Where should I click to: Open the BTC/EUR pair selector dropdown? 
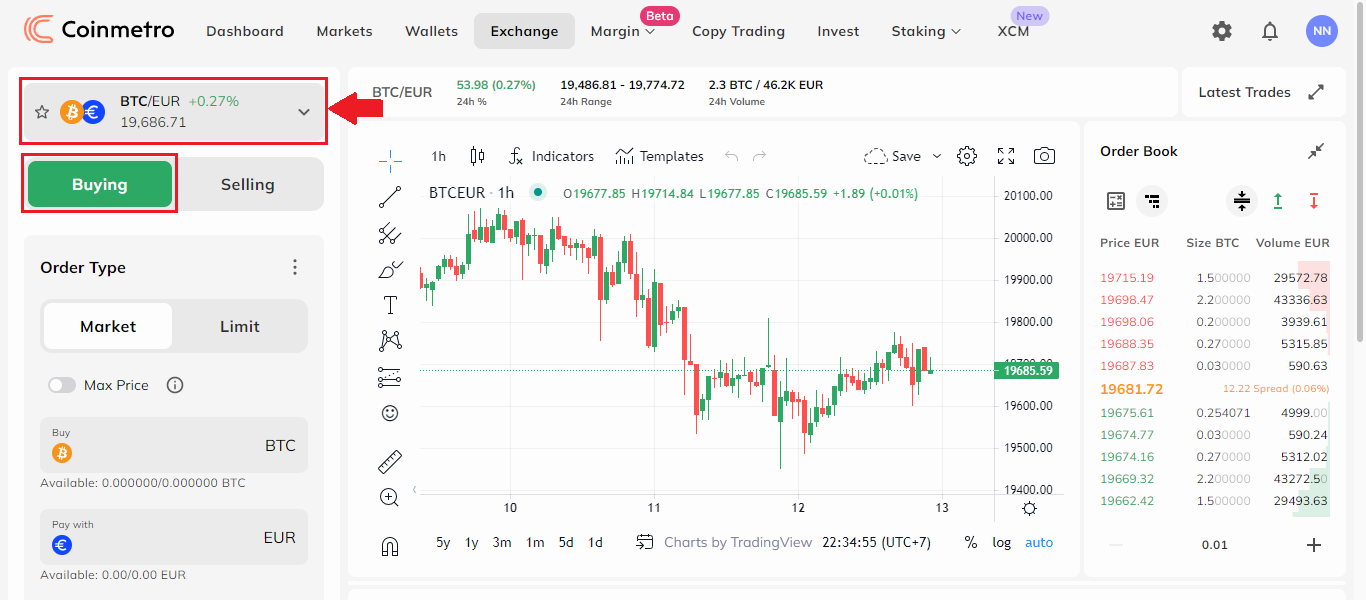pyautogui.click(x=303, y=112)
